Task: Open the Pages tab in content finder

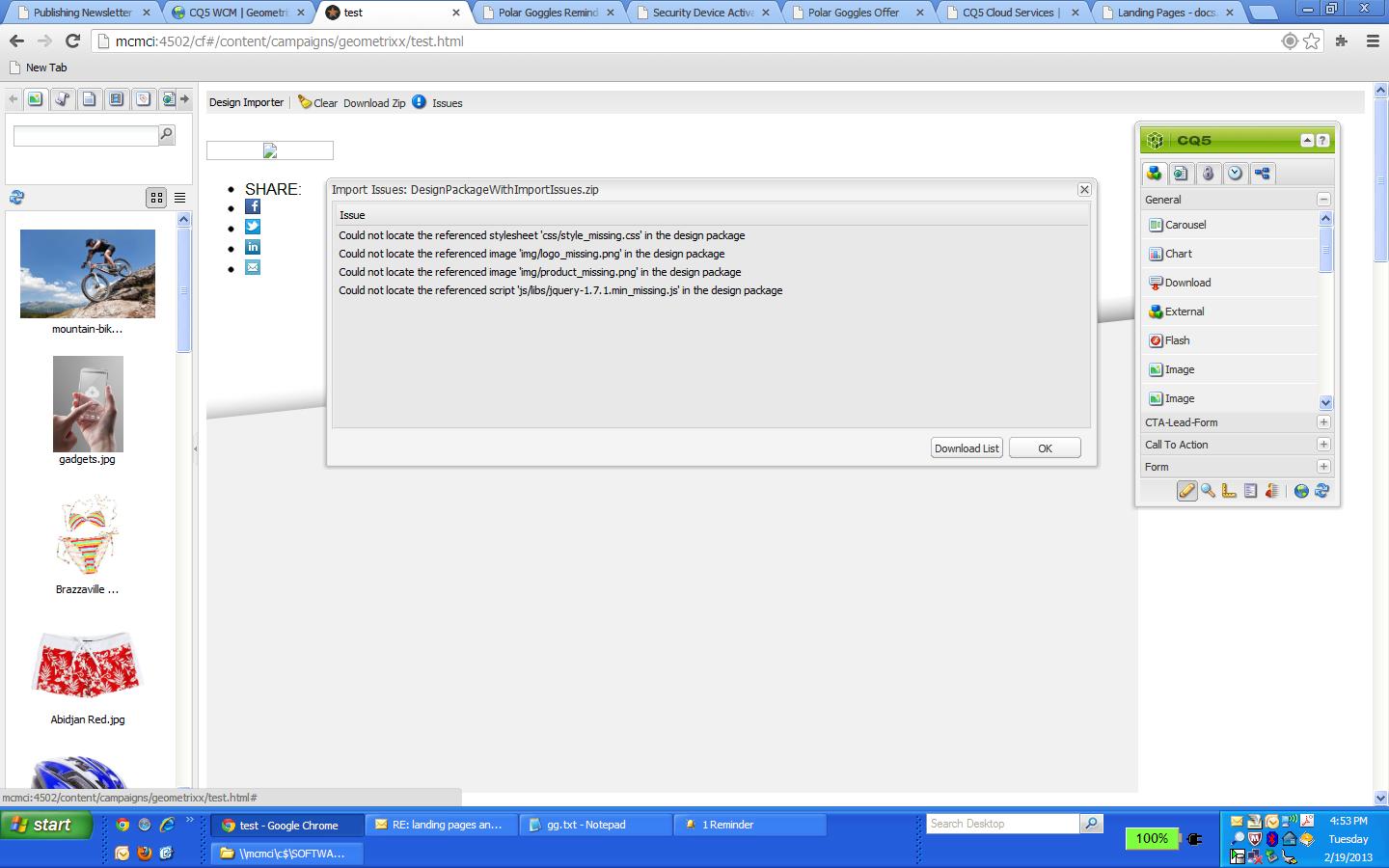Action: pos(89,98)
